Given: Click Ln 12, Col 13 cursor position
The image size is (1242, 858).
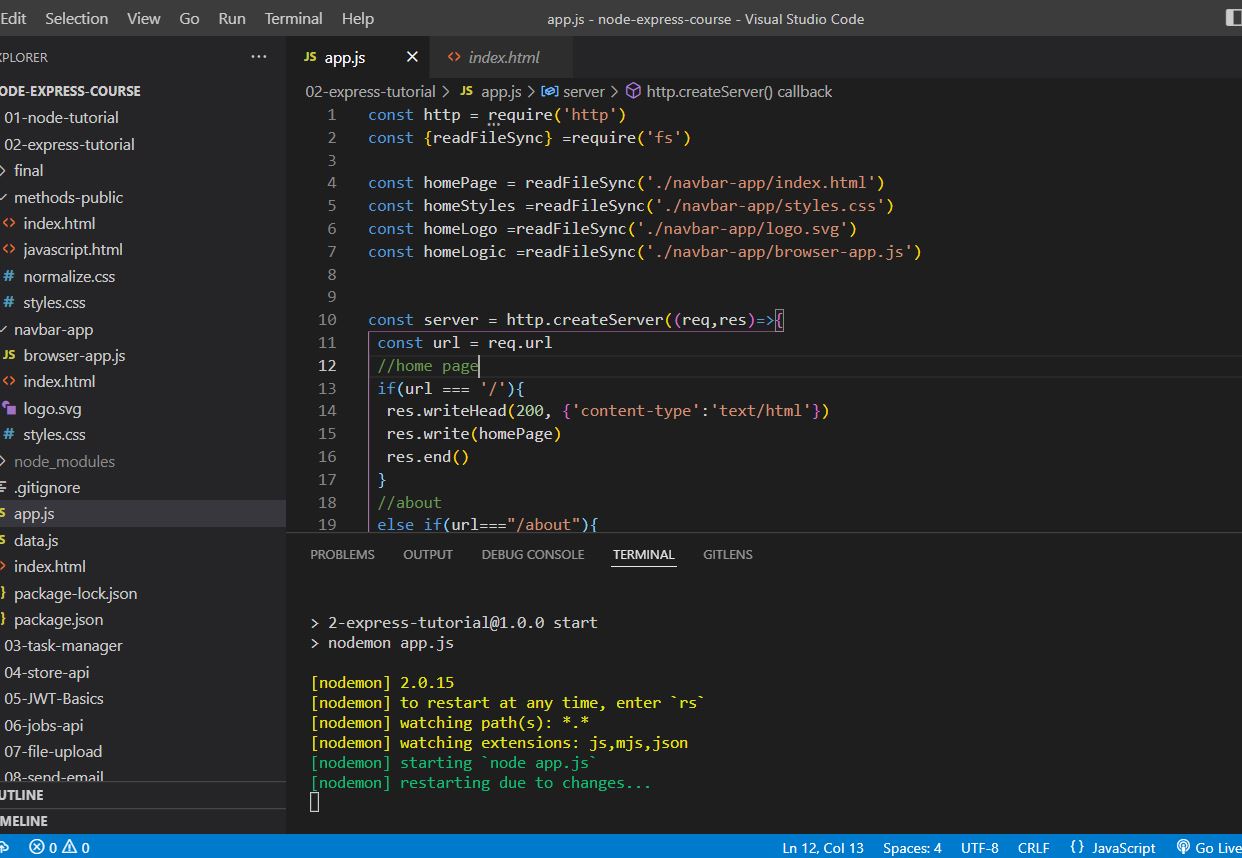Looking at the screenshot, I should (822, 847).
